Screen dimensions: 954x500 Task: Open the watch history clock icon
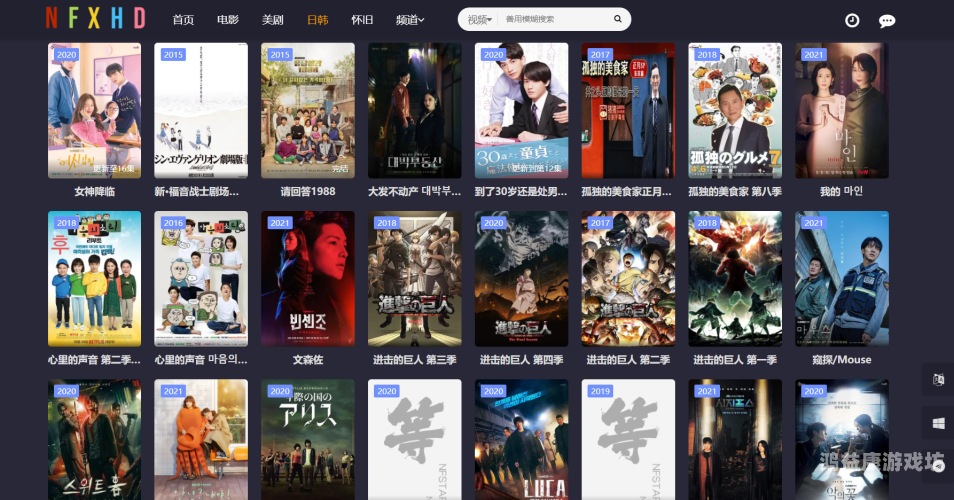(852, 20)
